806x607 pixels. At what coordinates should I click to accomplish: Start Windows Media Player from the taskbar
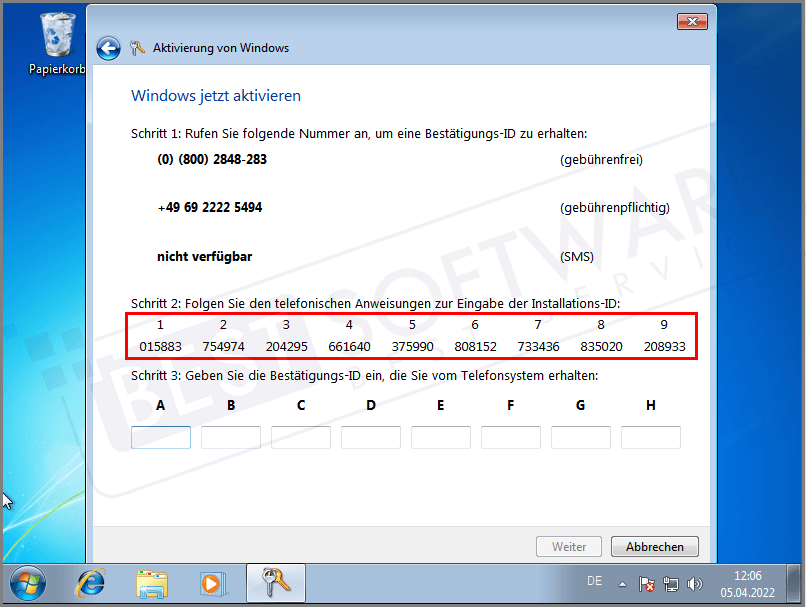pos(212,583)
